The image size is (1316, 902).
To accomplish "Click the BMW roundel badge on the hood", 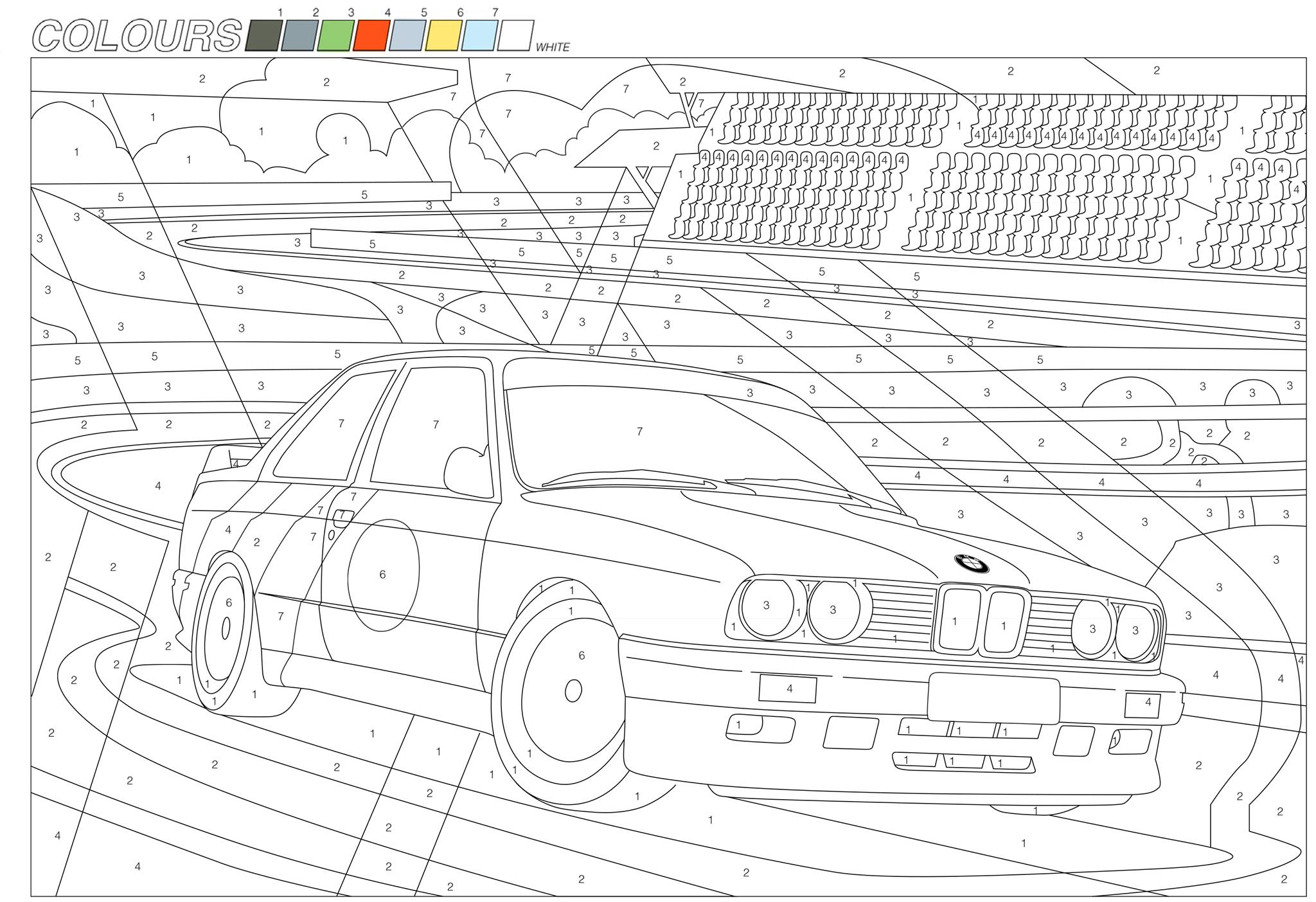I will pos(972,563).
